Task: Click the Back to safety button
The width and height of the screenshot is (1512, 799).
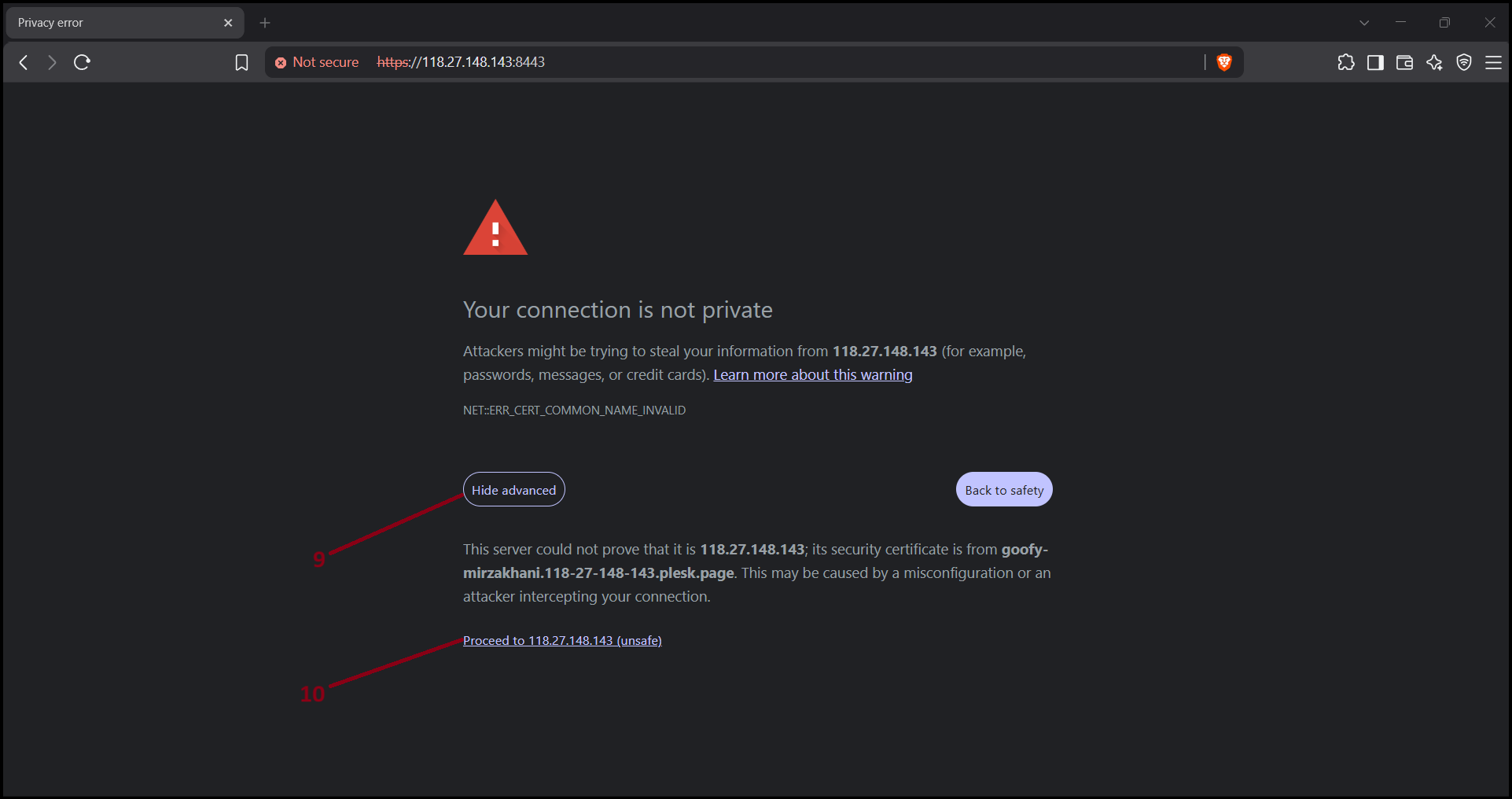Action: tap(1004, 489)
